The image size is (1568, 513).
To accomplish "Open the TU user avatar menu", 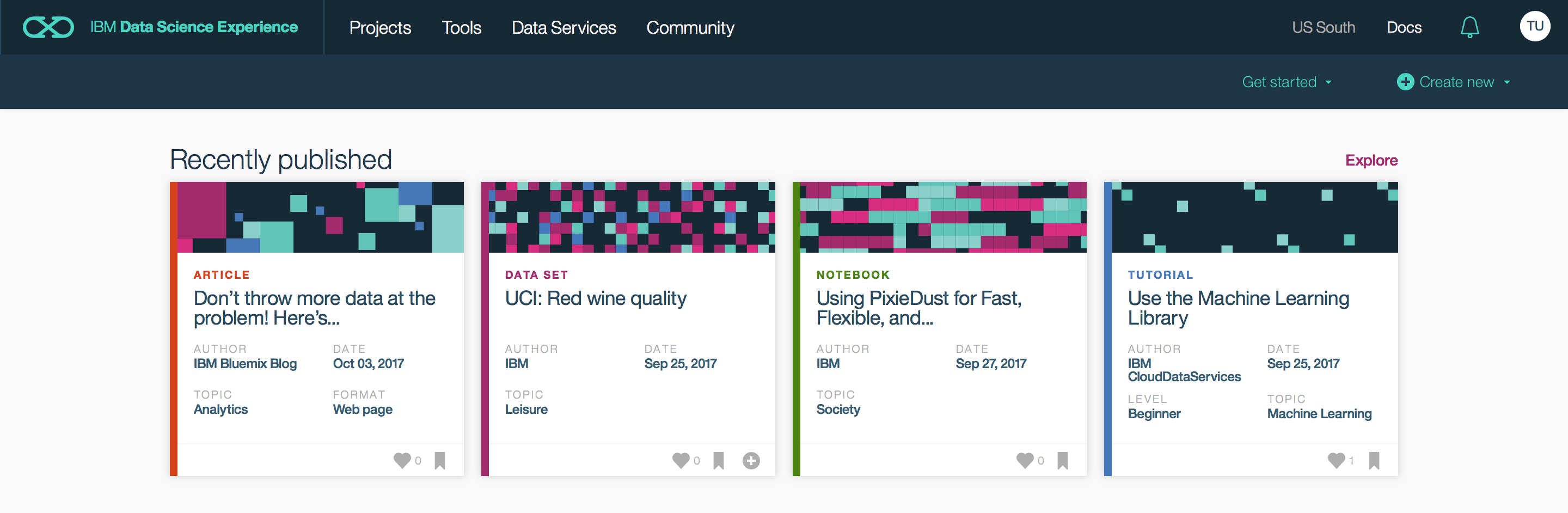I will tap(1535, 26).
